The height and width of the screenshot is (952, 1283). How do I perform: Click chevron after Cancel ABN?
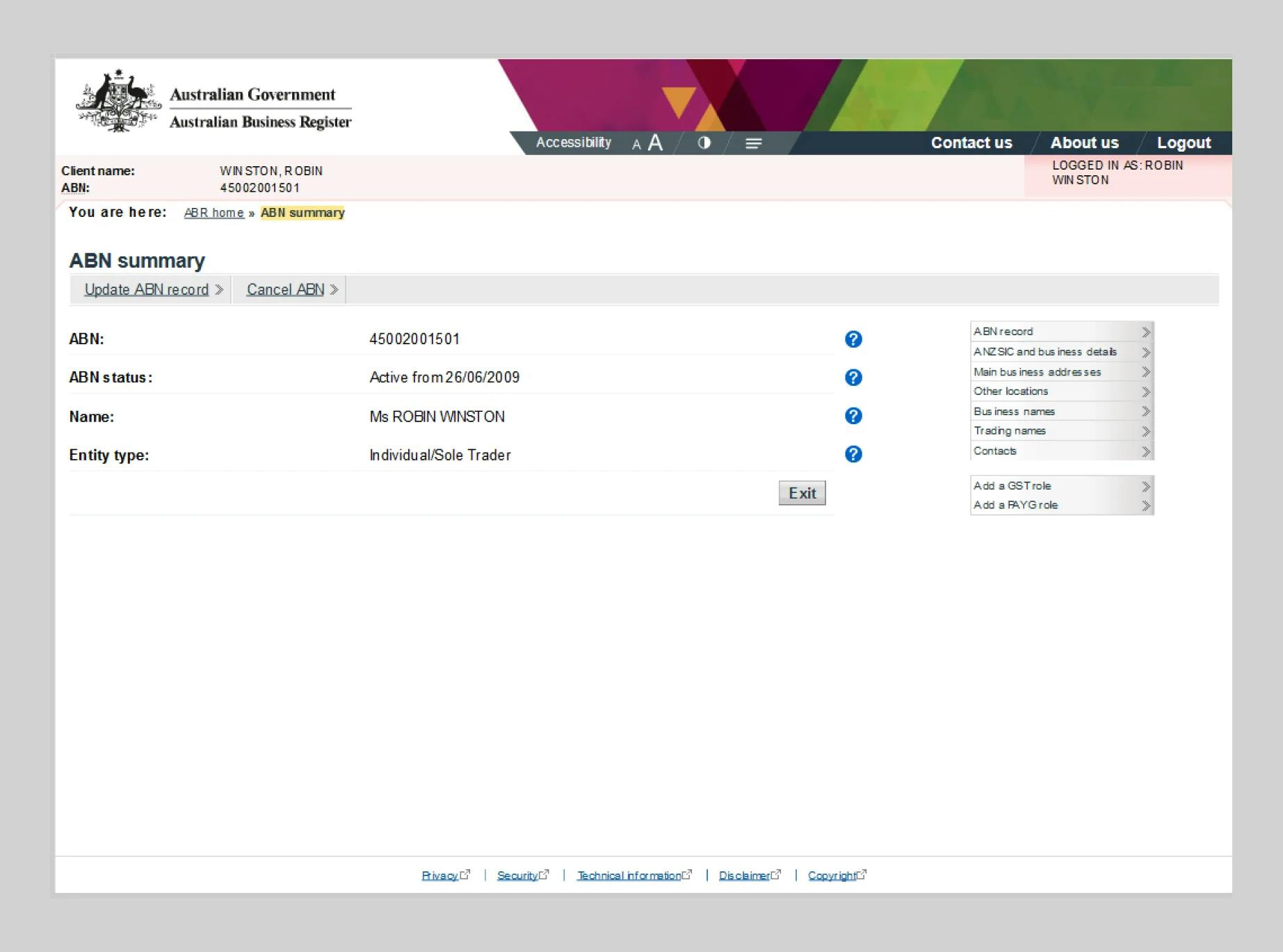[334, 289]
